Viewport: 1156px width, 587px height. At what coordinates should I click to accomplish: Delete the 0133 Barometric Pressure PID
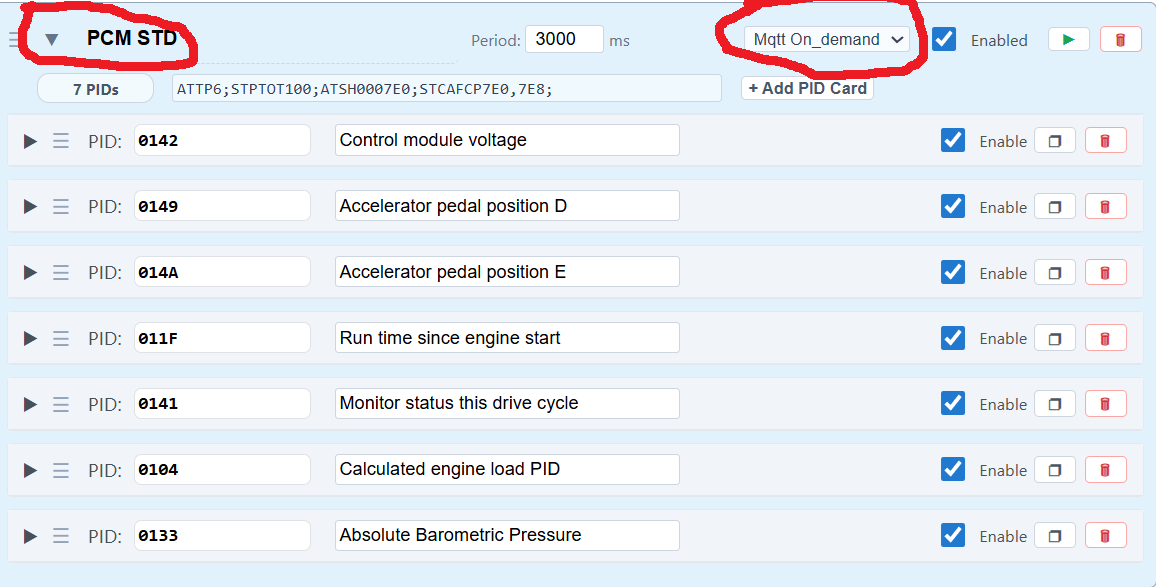tap(1105, 535)
